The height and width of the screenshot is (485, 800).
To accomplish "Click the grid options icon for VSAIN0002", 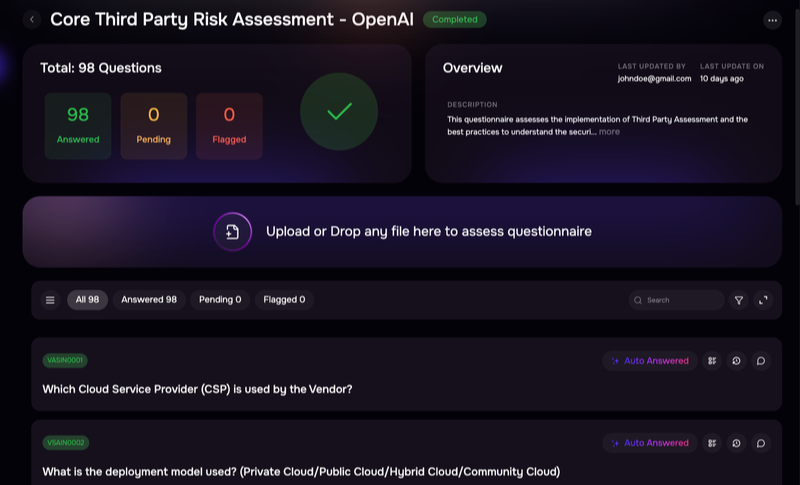I will 712,443.
